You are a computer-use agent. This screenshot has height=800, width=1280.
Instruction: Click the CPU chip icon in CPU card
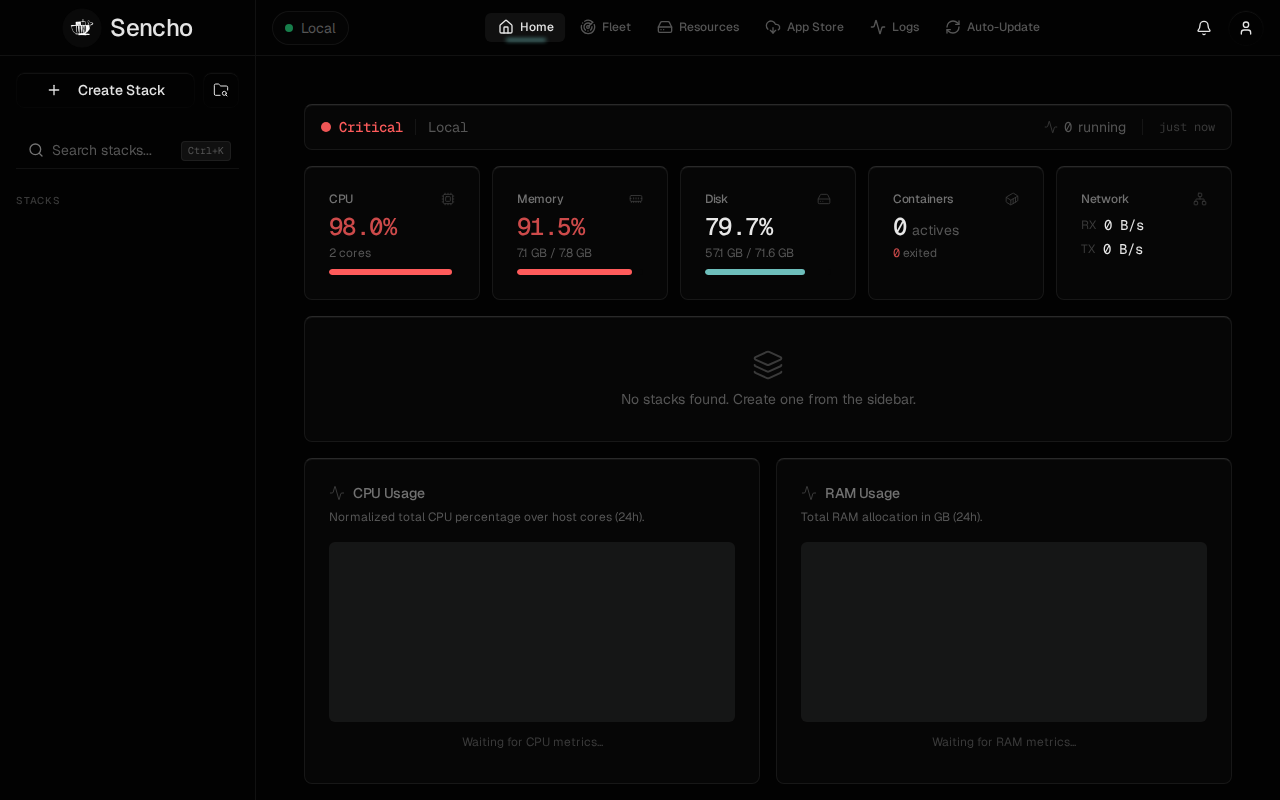point(448,199)
